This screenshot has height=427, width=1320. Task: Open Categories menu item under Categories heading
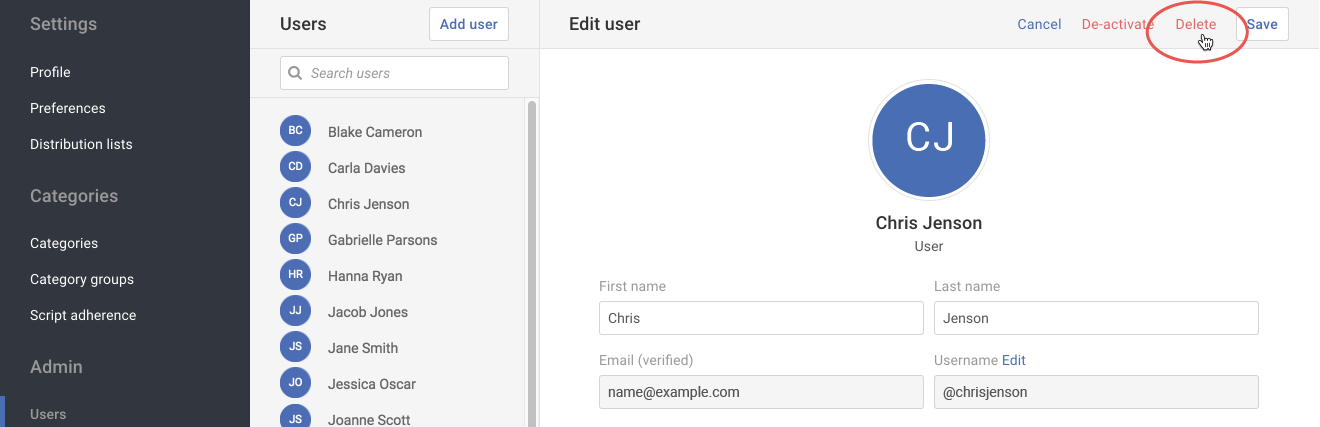(x=64, y=243)
